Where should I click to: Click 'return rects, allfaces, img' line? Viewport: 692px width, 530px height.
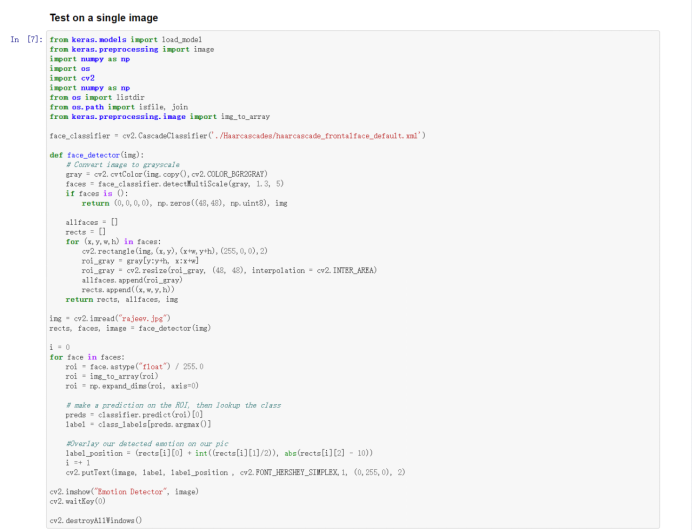(122, 300)
